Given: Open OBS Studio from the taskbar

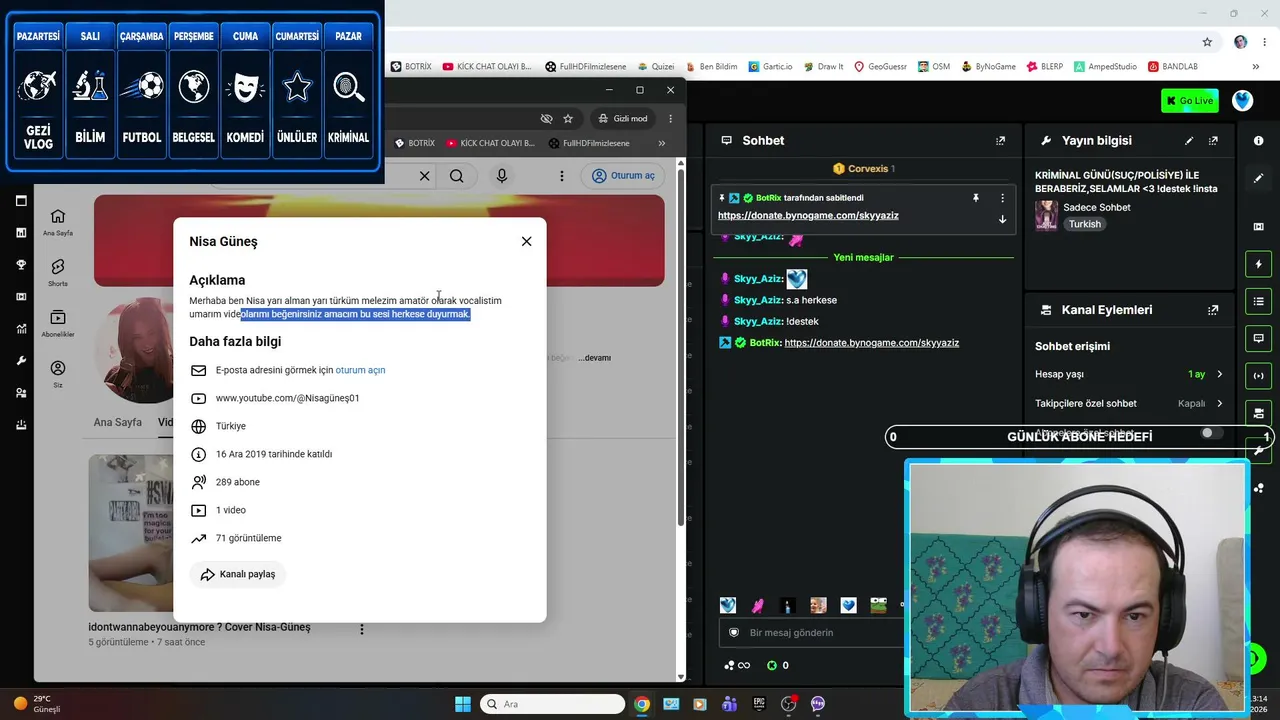Looking at the screenshot, I should coord(789,704).
